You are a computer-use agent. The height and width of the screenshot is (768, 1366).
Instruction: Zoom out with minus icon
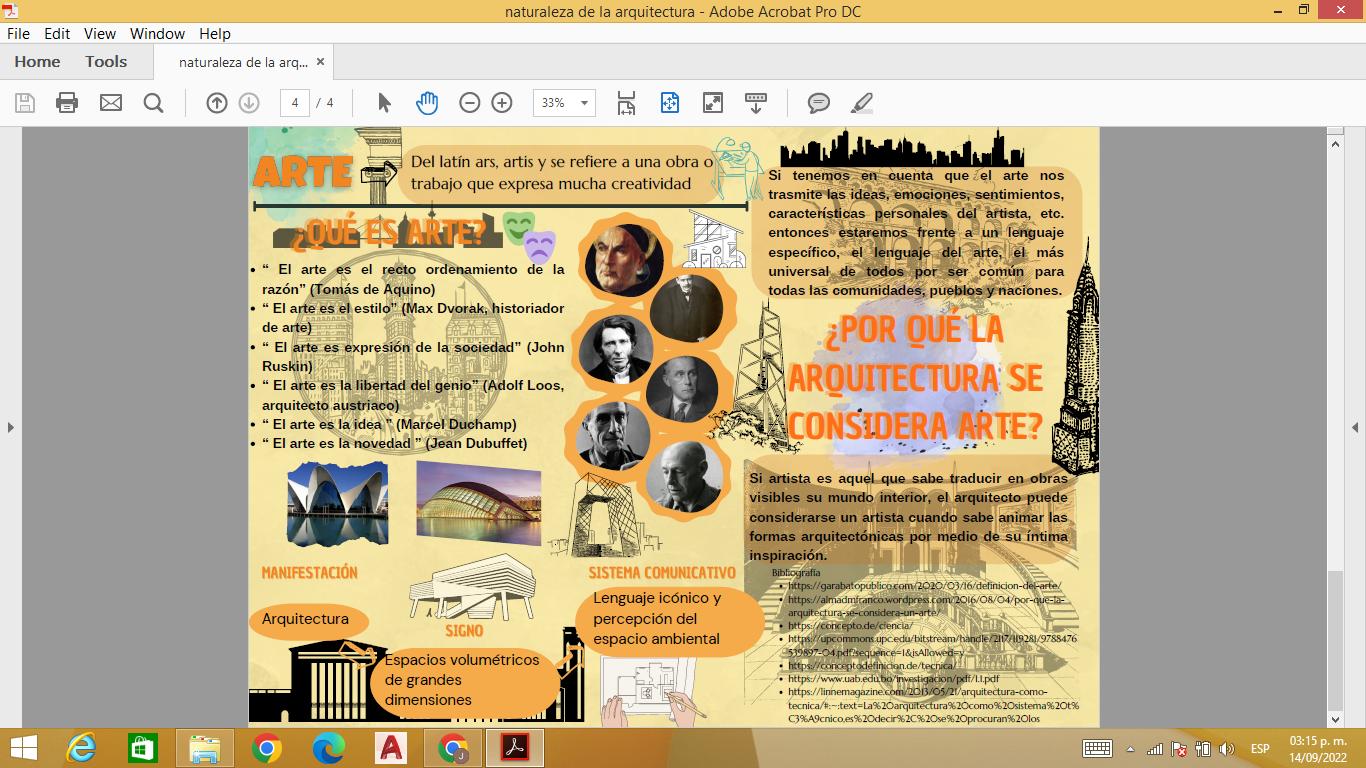coord(469,102)
